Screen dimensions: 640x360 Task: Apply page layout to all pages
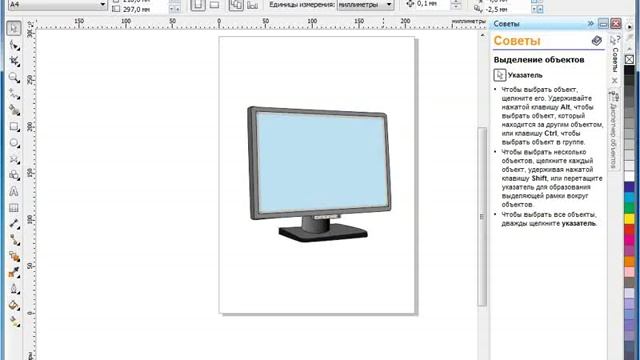click(x=236, y=5)
